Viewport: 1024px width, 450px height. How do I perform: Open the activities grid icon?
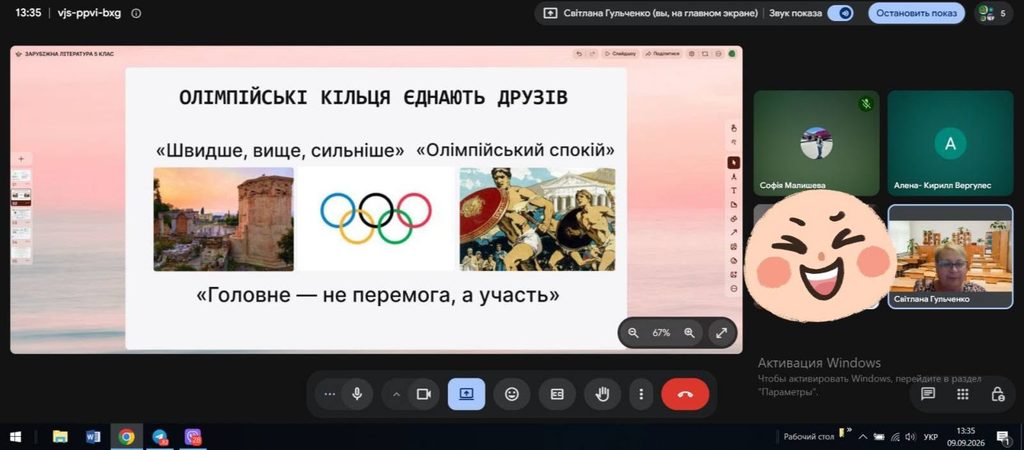[x=963, y=394]
